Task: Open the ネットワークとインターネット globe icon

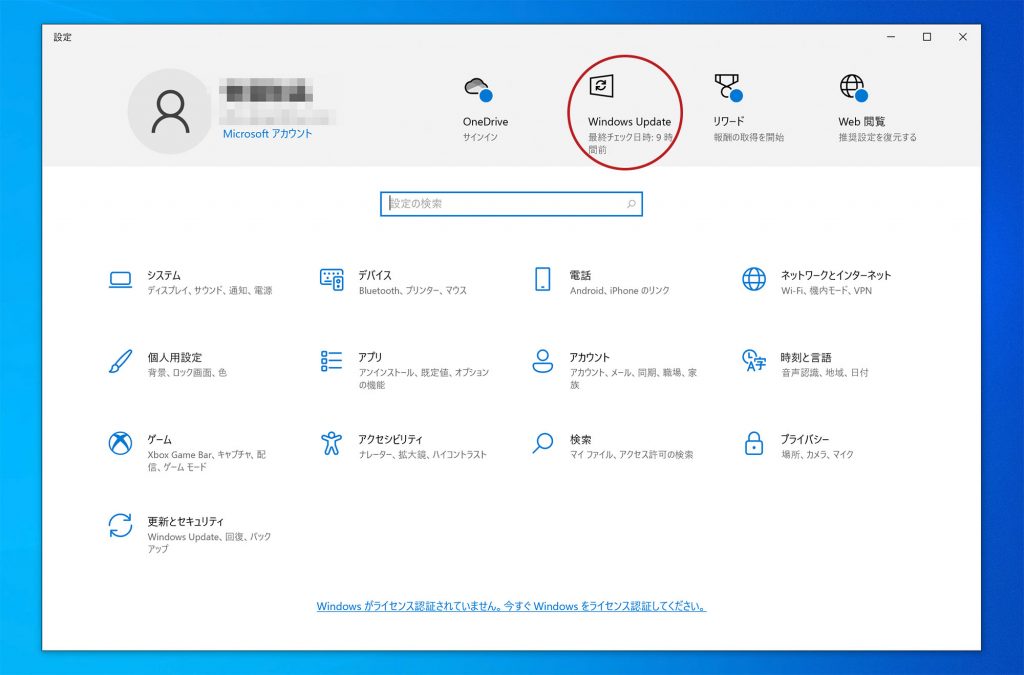Action: (754, 279)
